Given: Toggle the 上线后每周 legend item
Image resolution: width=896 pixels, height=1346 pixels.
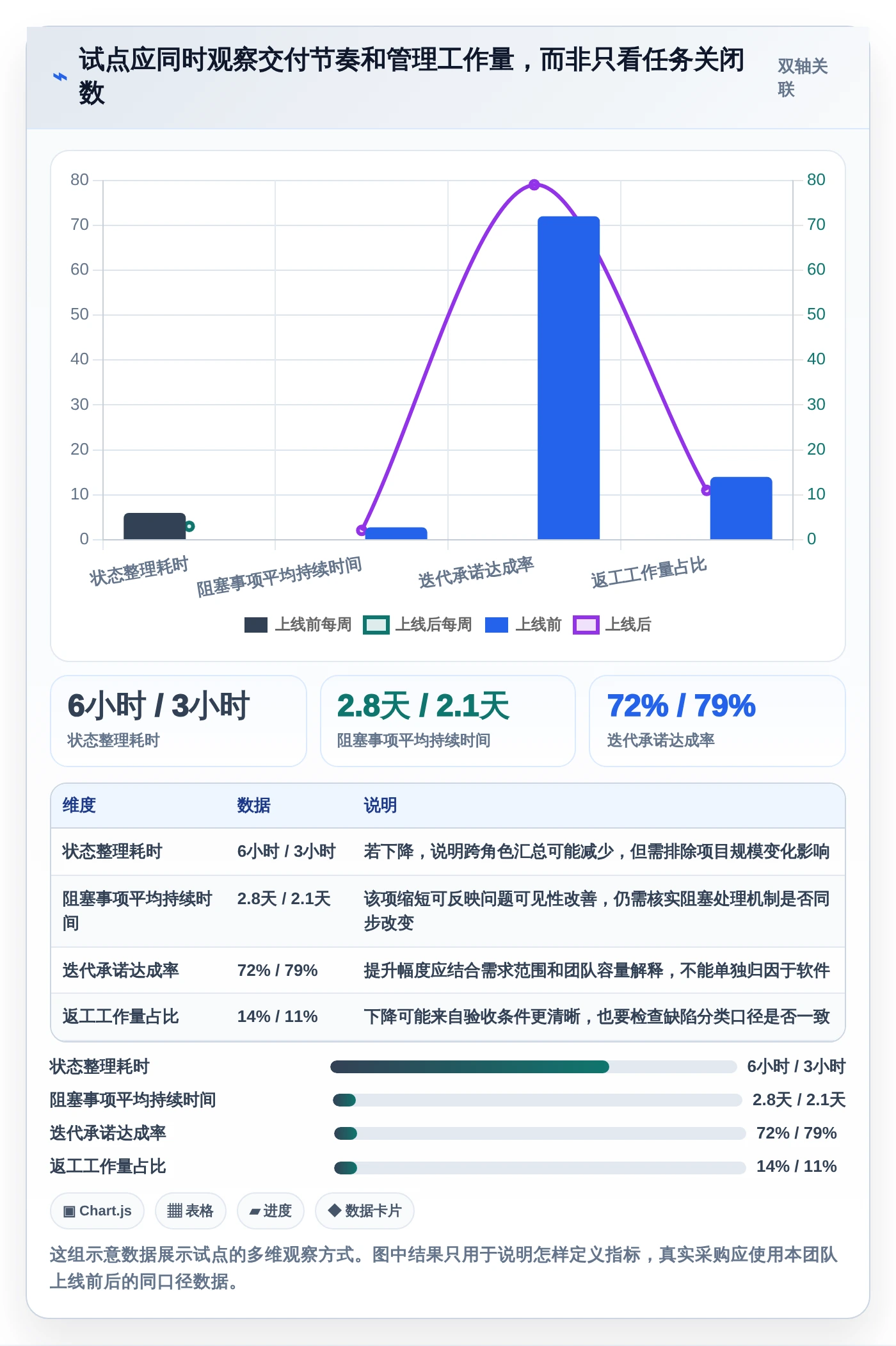Looking at the screenshot, I should (417, 625).
